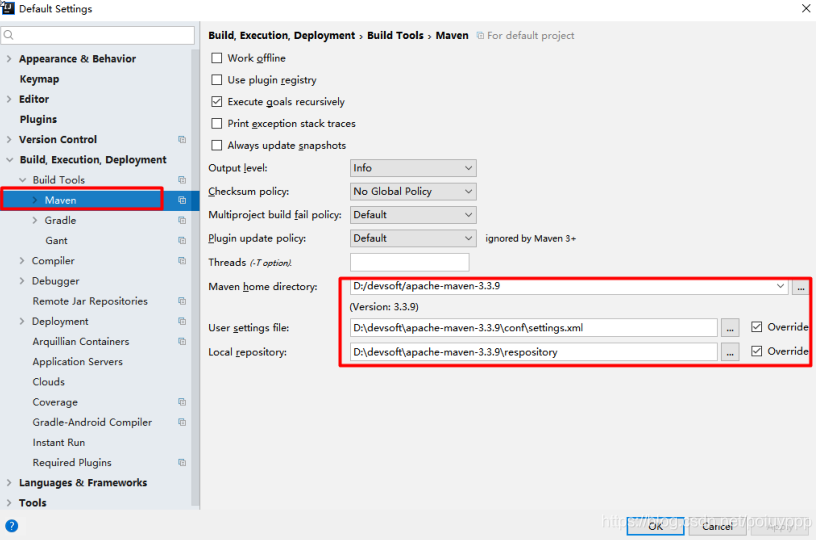The image size is (822, 540).
Task: Enable Work offline checkbox
Action: tap(217, 58)
